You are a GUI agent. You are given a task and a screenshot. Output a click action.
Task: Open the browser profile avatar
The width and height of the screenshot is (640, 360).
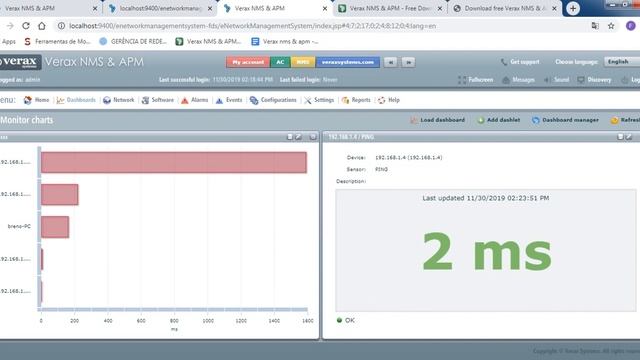point(631,26)
